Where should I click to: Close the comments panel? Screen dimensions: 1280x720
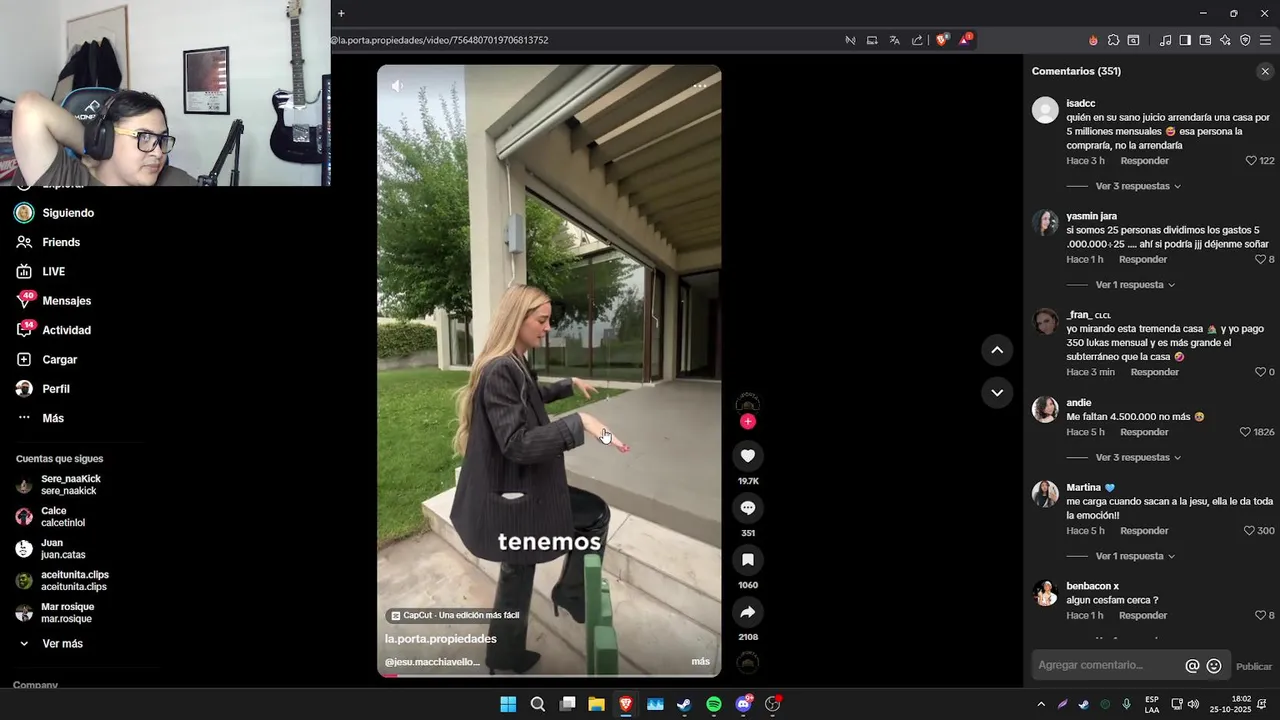pos(1265,71)
